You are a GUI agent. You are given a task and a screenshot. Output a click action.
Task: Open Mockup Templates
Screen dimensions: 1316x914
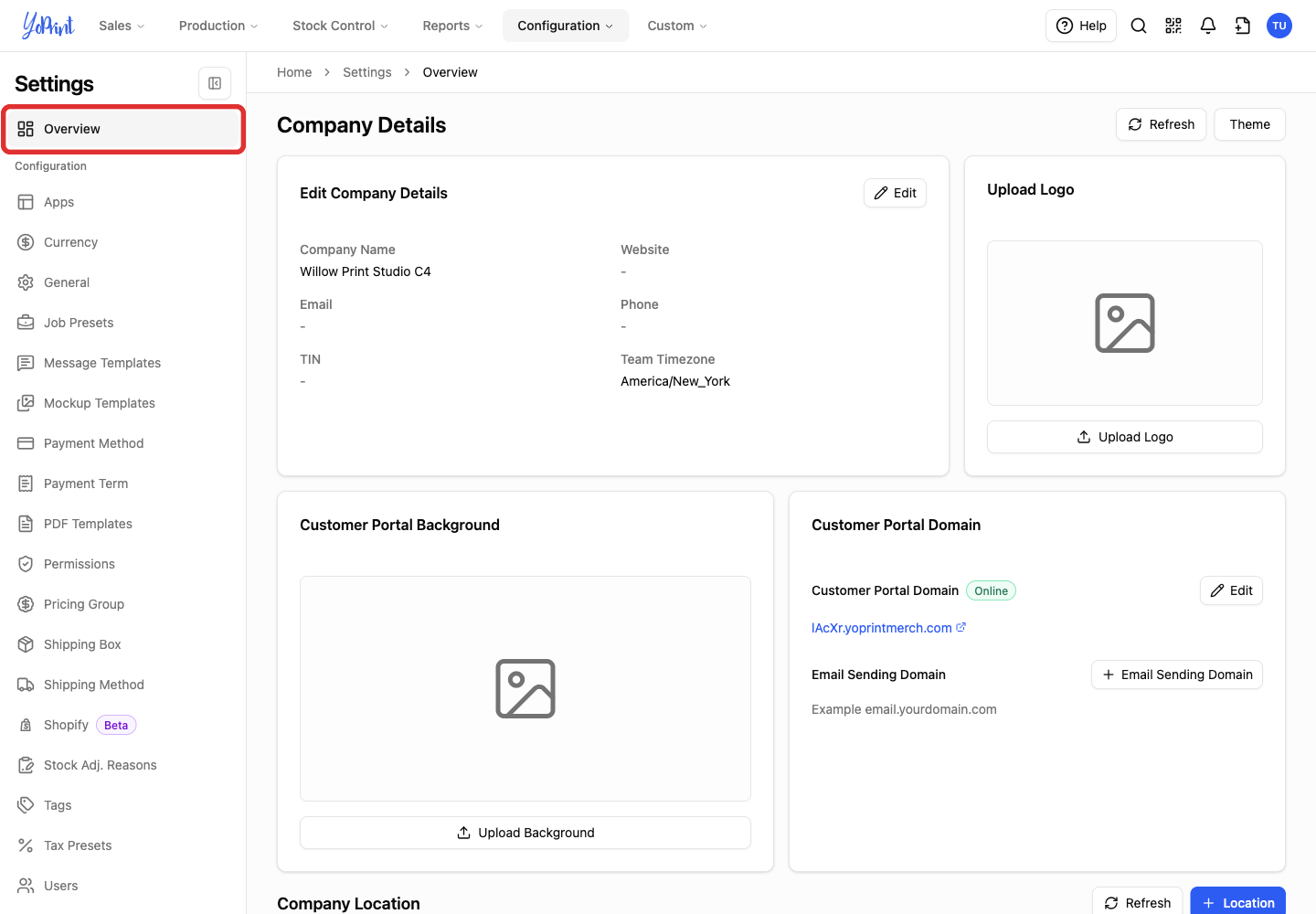pos(122,403)
